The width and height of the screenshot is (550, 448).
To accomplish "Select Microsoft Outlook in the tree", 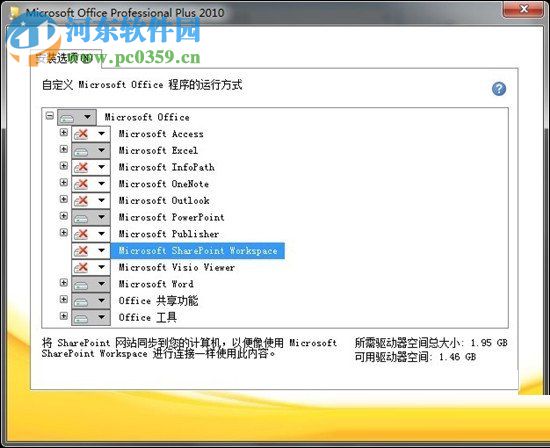I will coord(164,200).
